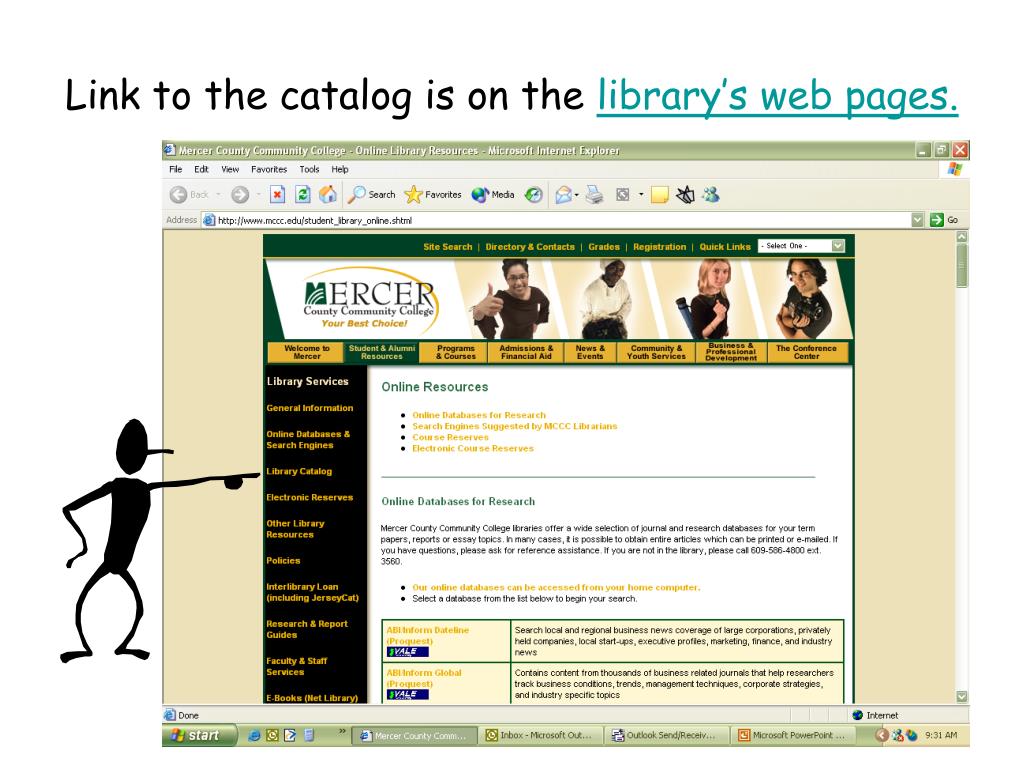
Task: Open the Search magnifier toolbar button
Action: pos(372,195)
